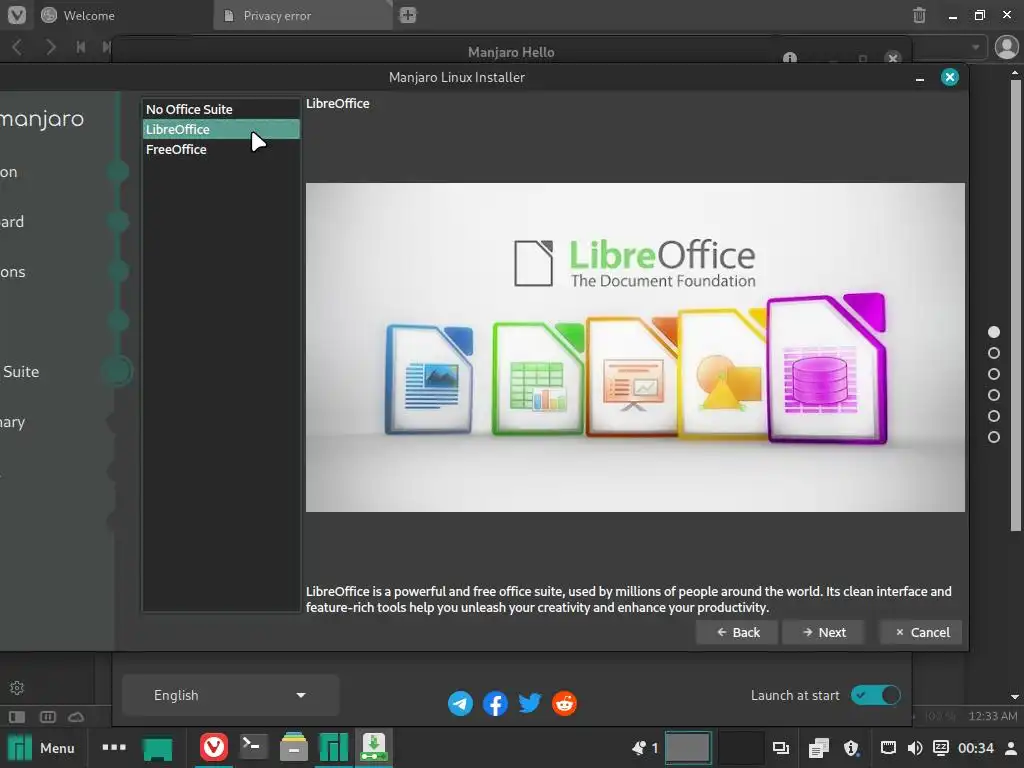The image size is (1024, 768).
Task: Click the power manager tray icon
Action: pyautogui.click(x=940, y=748)
